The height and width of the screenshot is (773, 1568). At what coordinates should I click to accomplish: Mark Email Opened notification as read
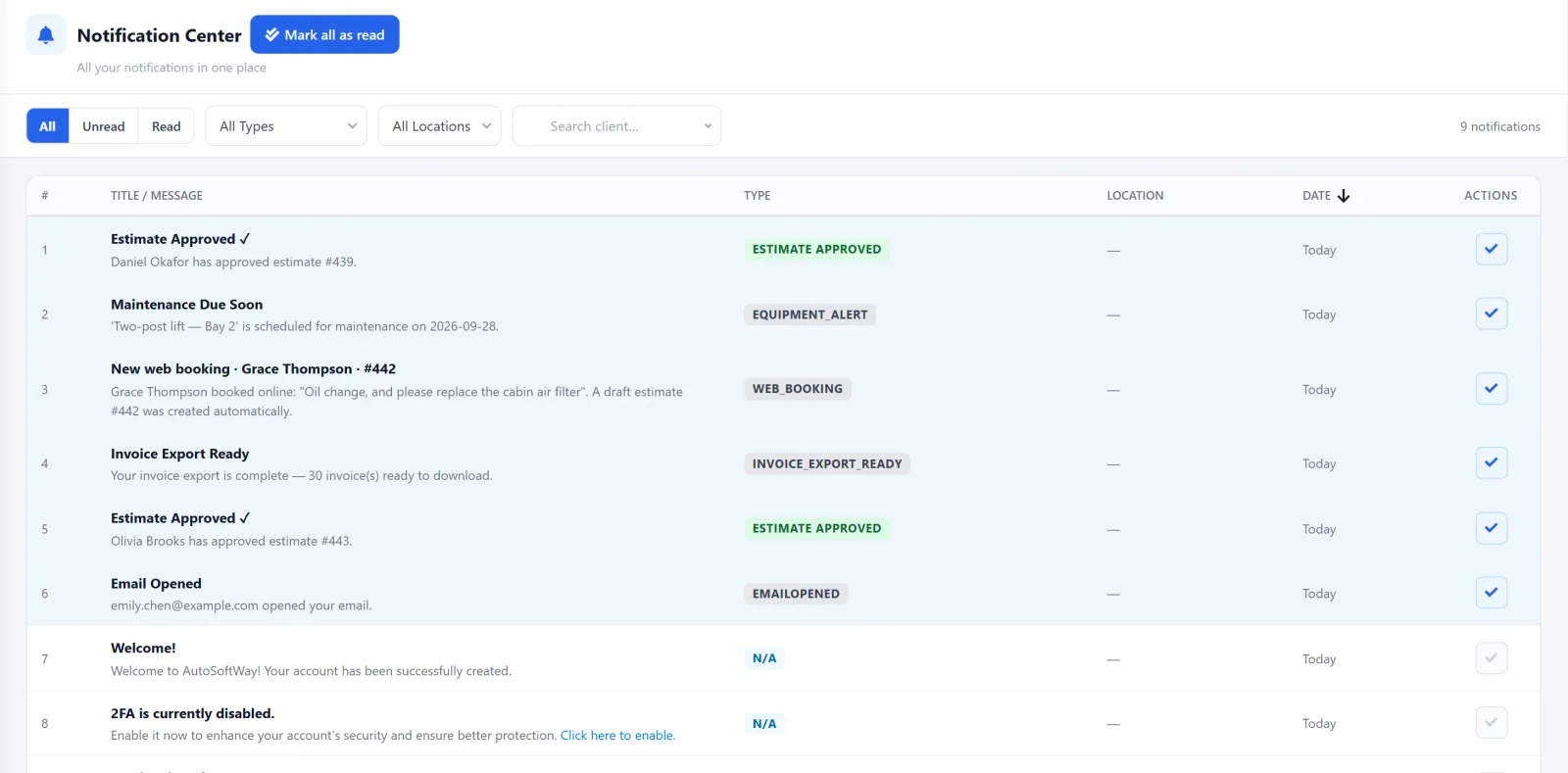pos(1491,593)
